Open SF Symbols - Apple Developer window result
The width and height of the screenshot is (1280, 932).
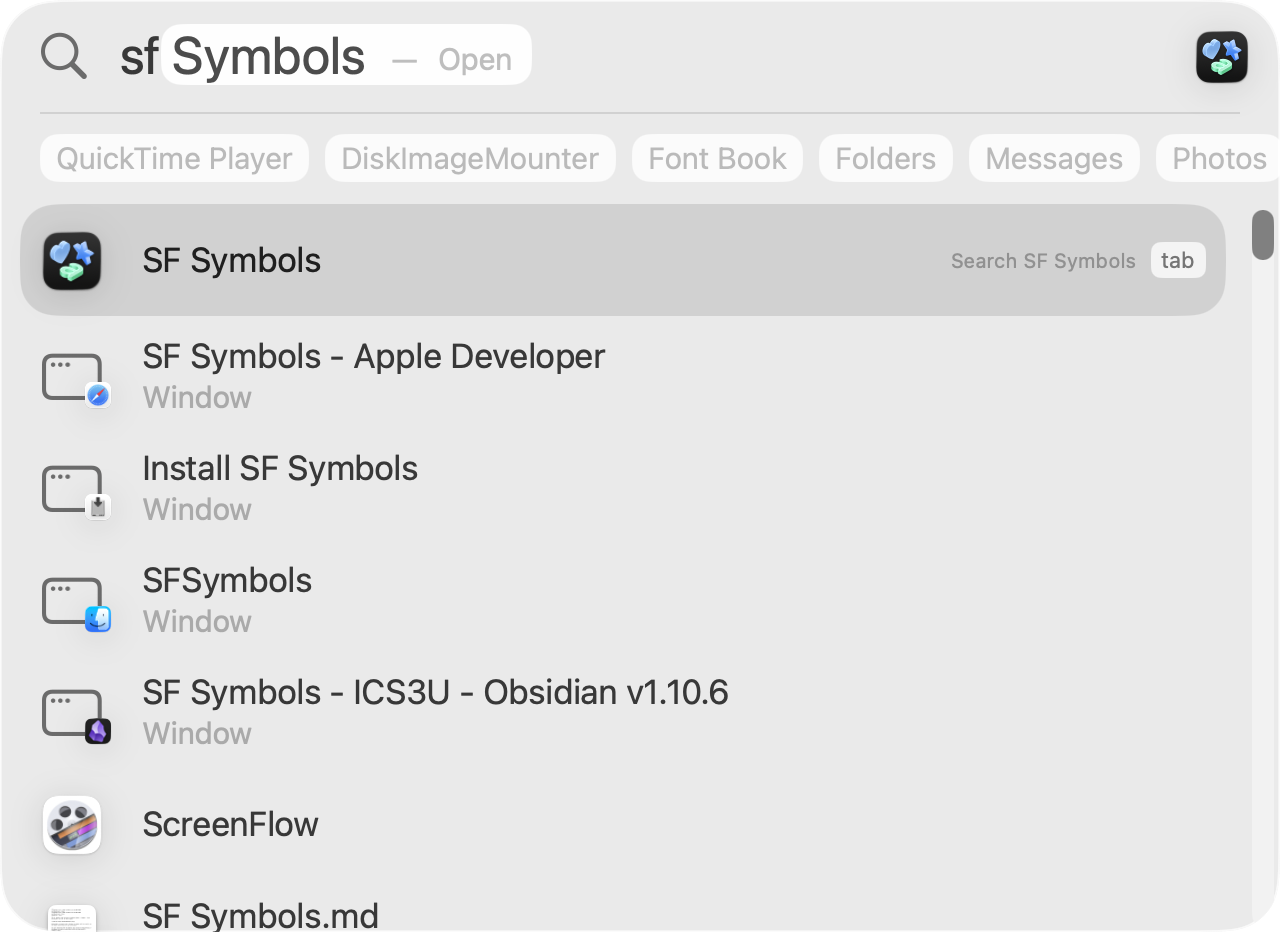click(x=374, y=357)
